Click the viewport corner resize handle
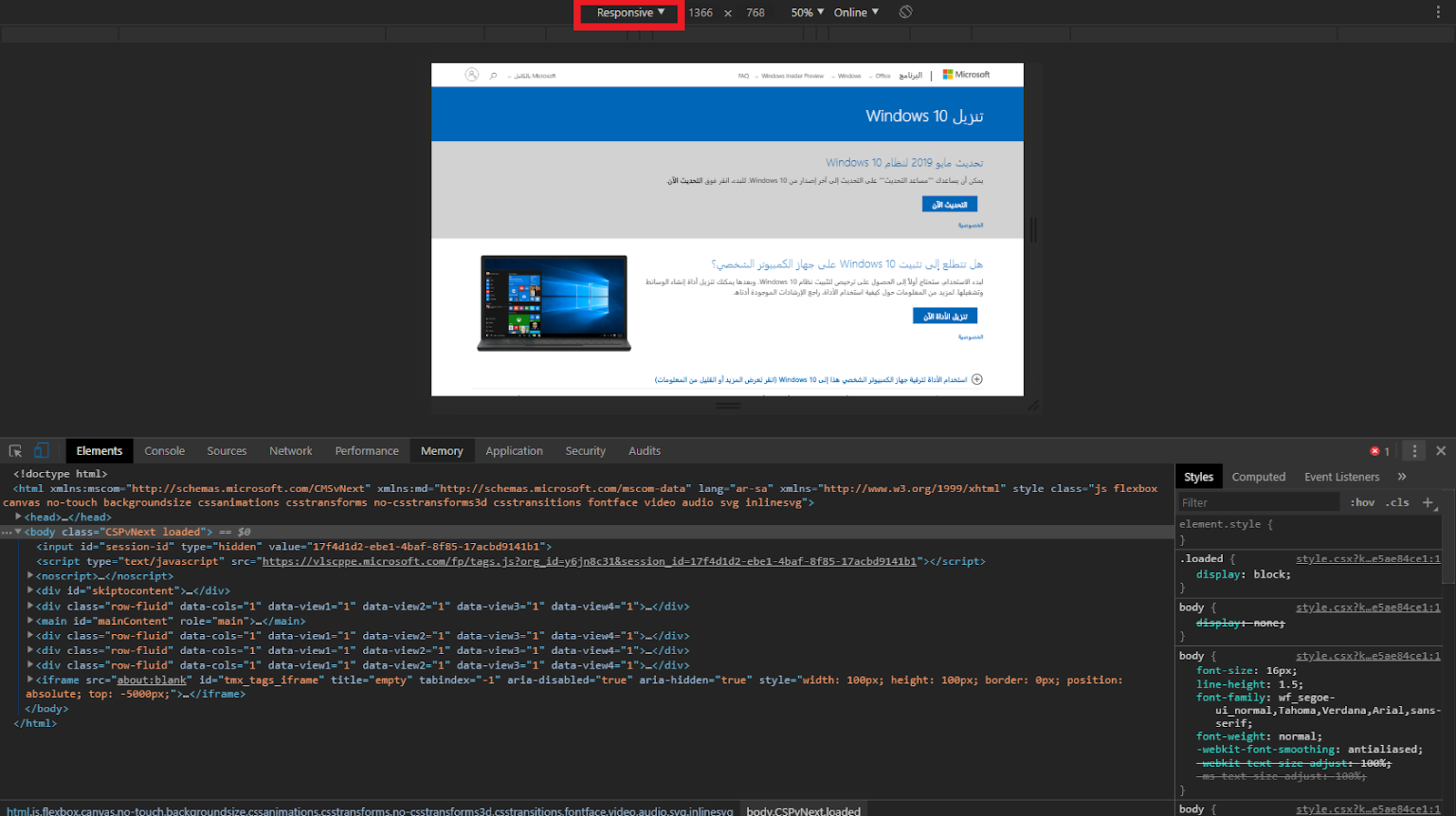Screen dimensions: 1456x816 pyautogui.click(x=1033, y=405)
